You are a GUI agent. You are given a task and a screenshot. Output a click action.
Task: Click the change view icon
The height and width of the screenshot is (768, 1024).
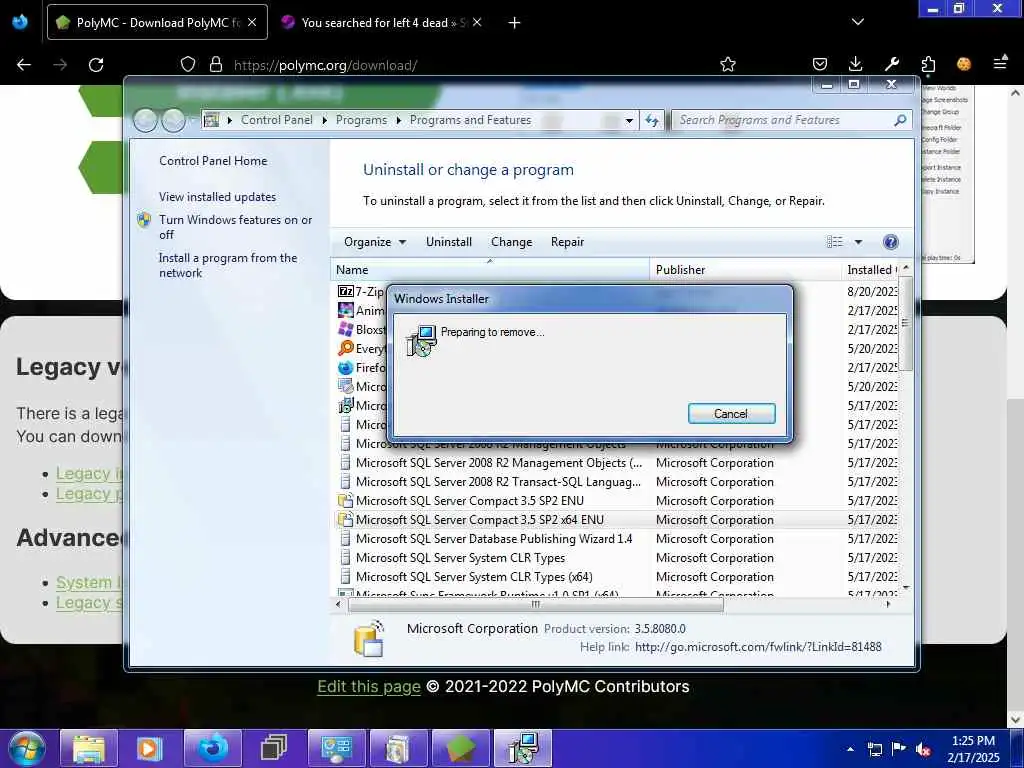[x=835, y=242]
